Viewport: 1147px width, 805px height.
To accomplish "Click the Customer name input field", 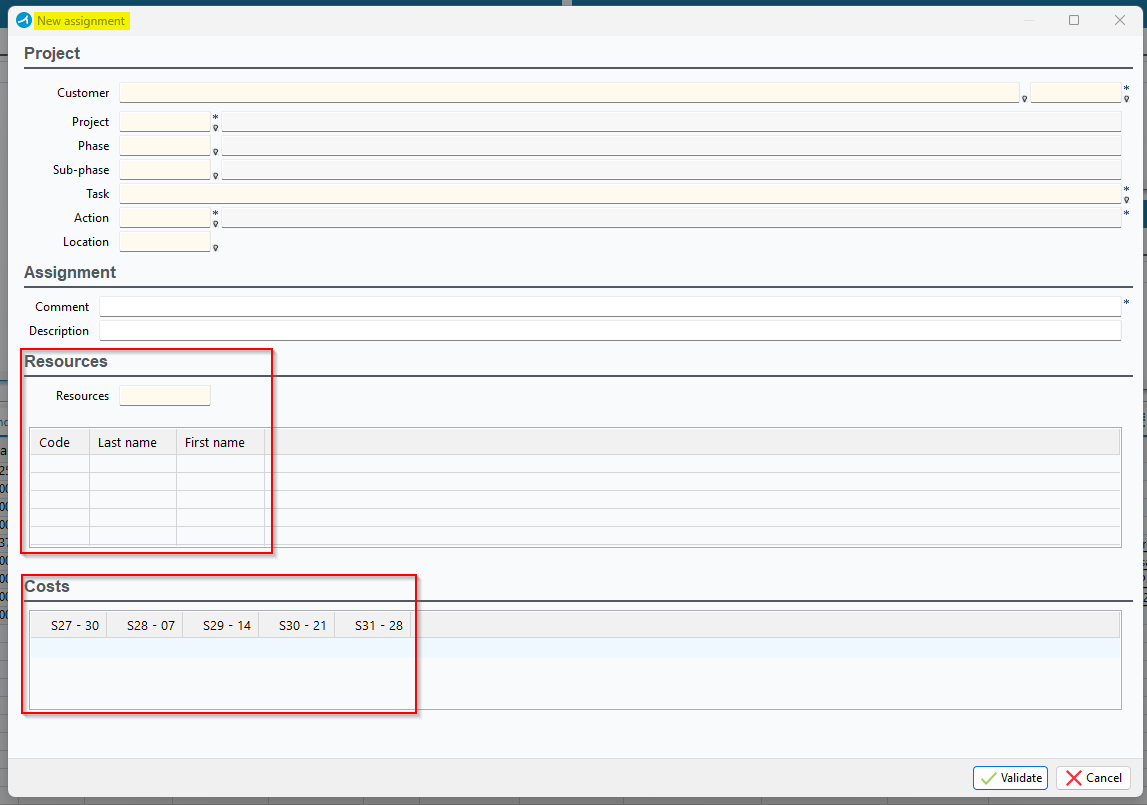I will tap(568, 93).
